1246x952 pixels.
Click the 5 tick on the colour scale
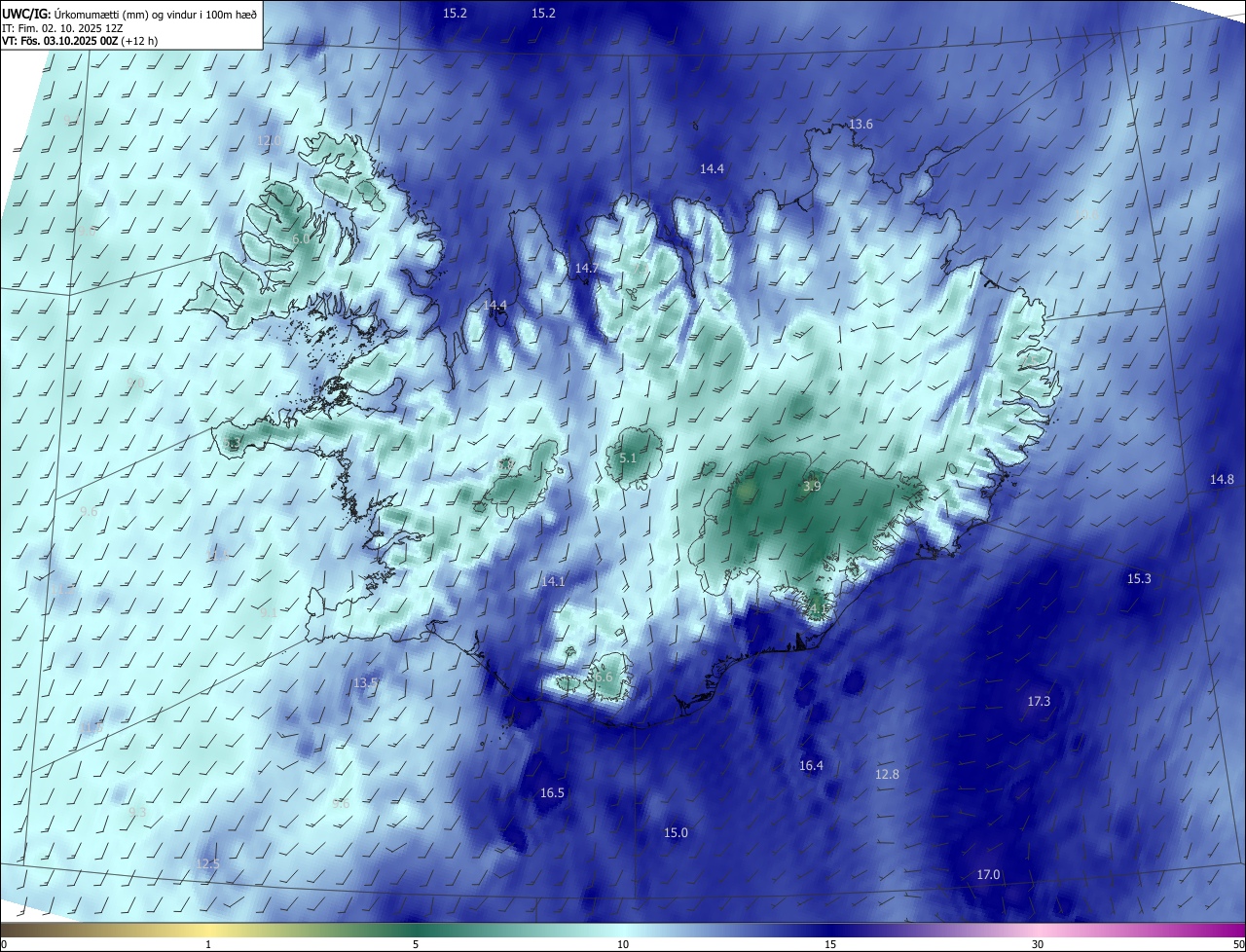tap(416, 944)
